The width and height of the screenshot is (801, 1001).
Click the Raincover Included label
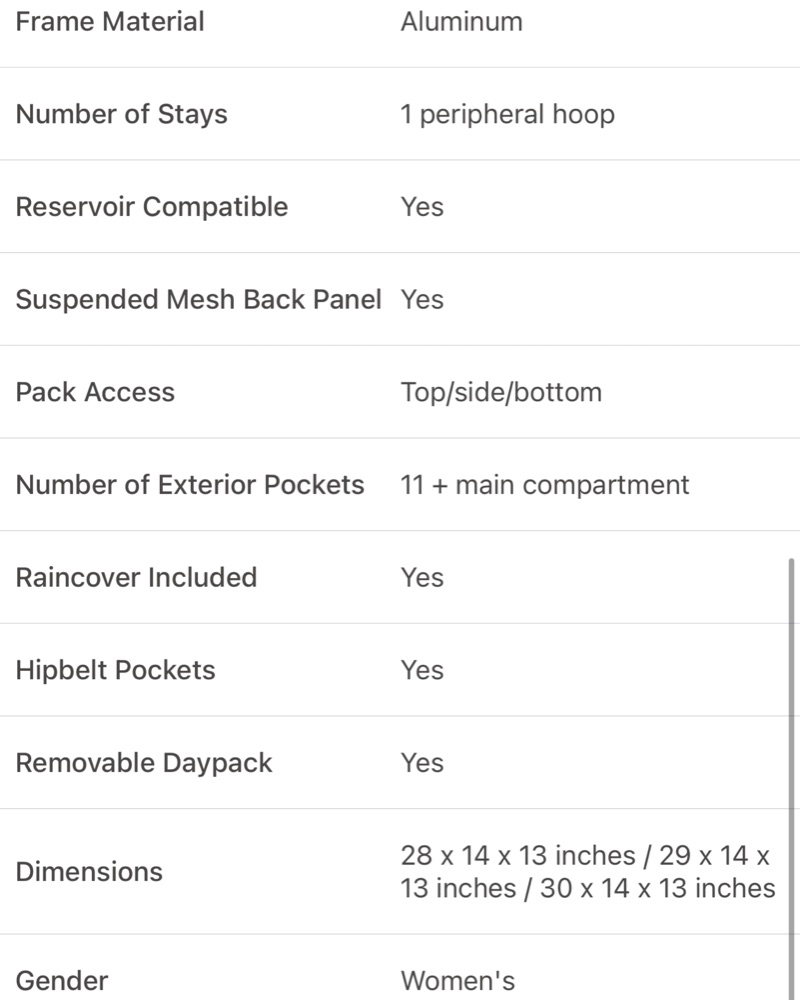coord(137,577)
